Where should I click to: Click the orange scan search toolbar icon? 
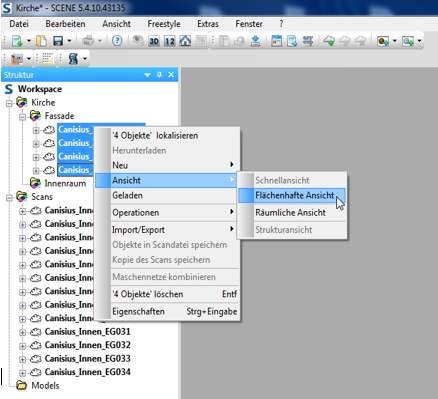pos(383,41)
